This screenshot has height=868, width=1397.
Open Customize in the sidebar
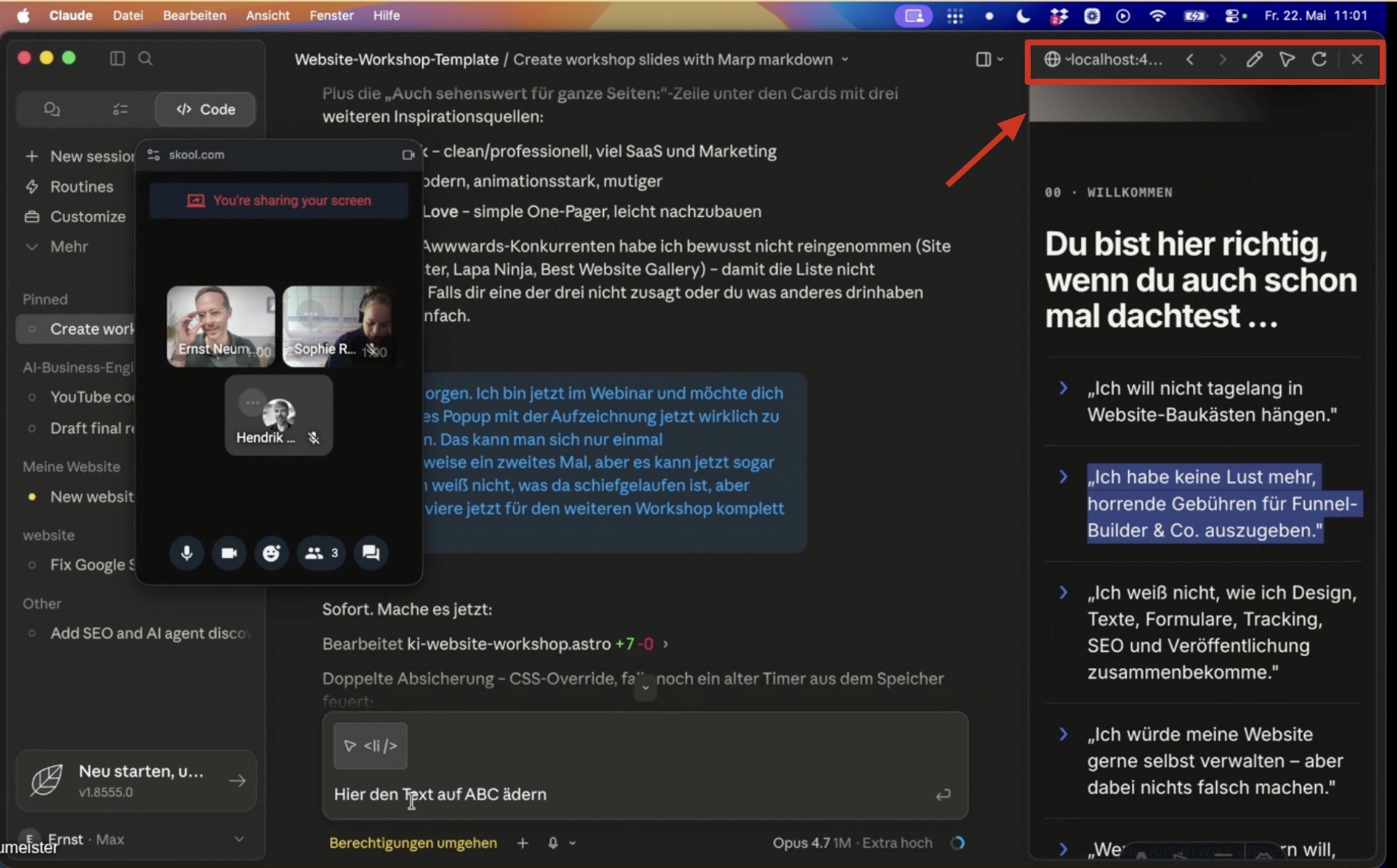click(x=75, y=217)
